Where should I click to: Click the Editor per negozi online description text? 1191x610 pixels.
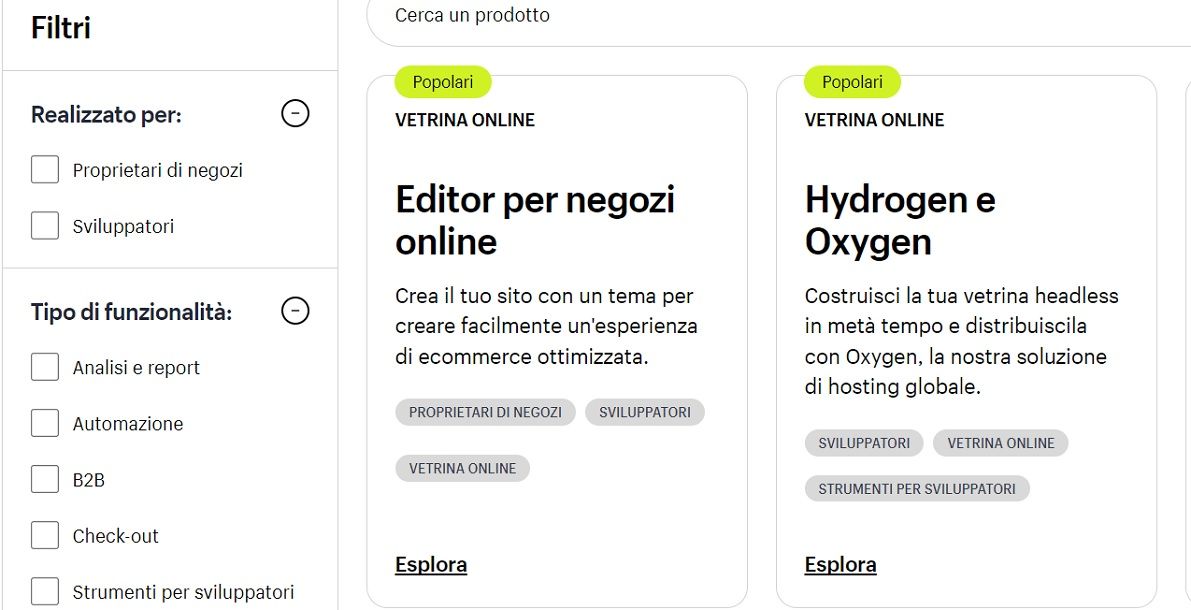pos(546,326)
